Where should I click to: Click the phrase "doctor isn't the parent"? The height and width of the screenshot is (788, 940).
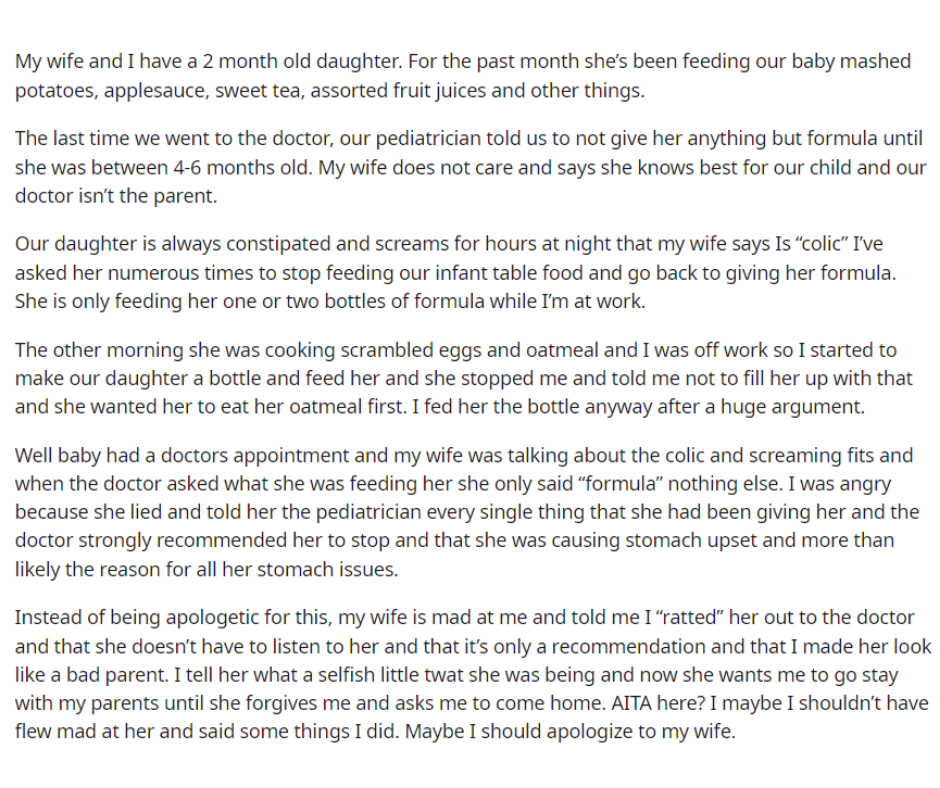click(116, 196)
